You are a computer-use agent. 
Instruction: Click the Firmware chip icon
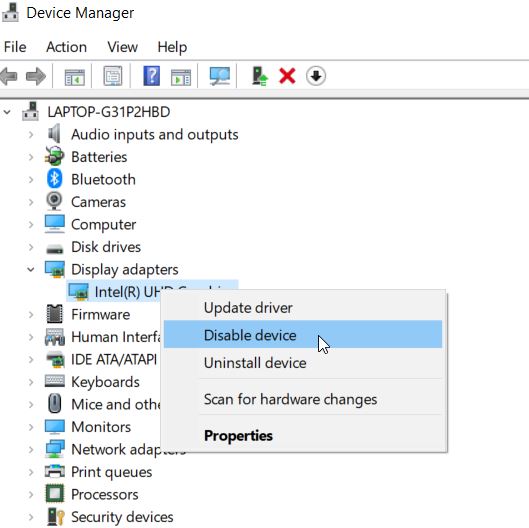pos(54,314)
